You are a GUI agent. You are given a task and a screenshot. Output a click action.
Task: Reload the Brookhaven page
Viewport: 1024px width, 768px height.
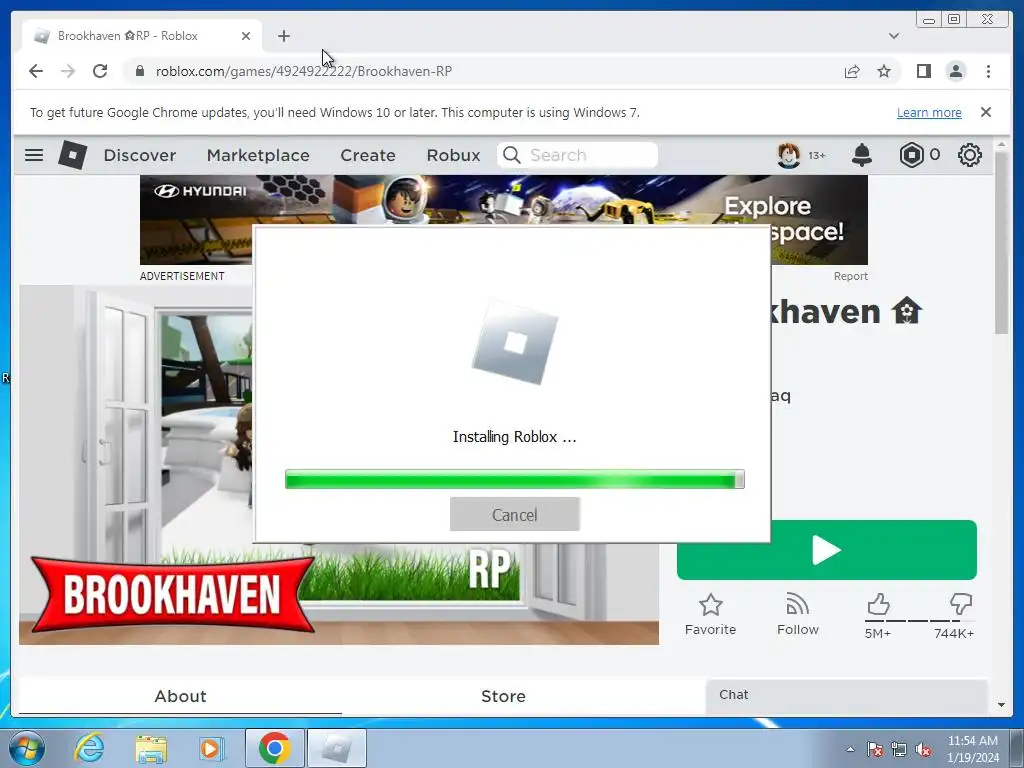[x=100, y=71]
